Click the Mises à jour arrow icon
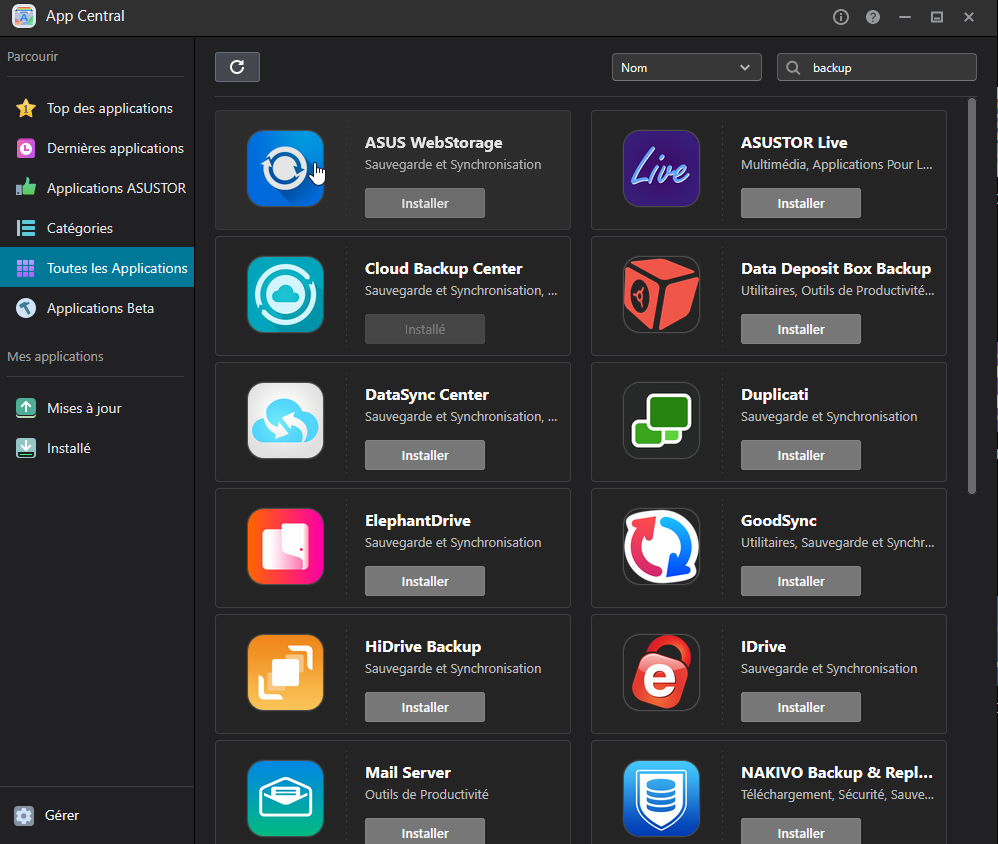 click(x=26, y=408)
